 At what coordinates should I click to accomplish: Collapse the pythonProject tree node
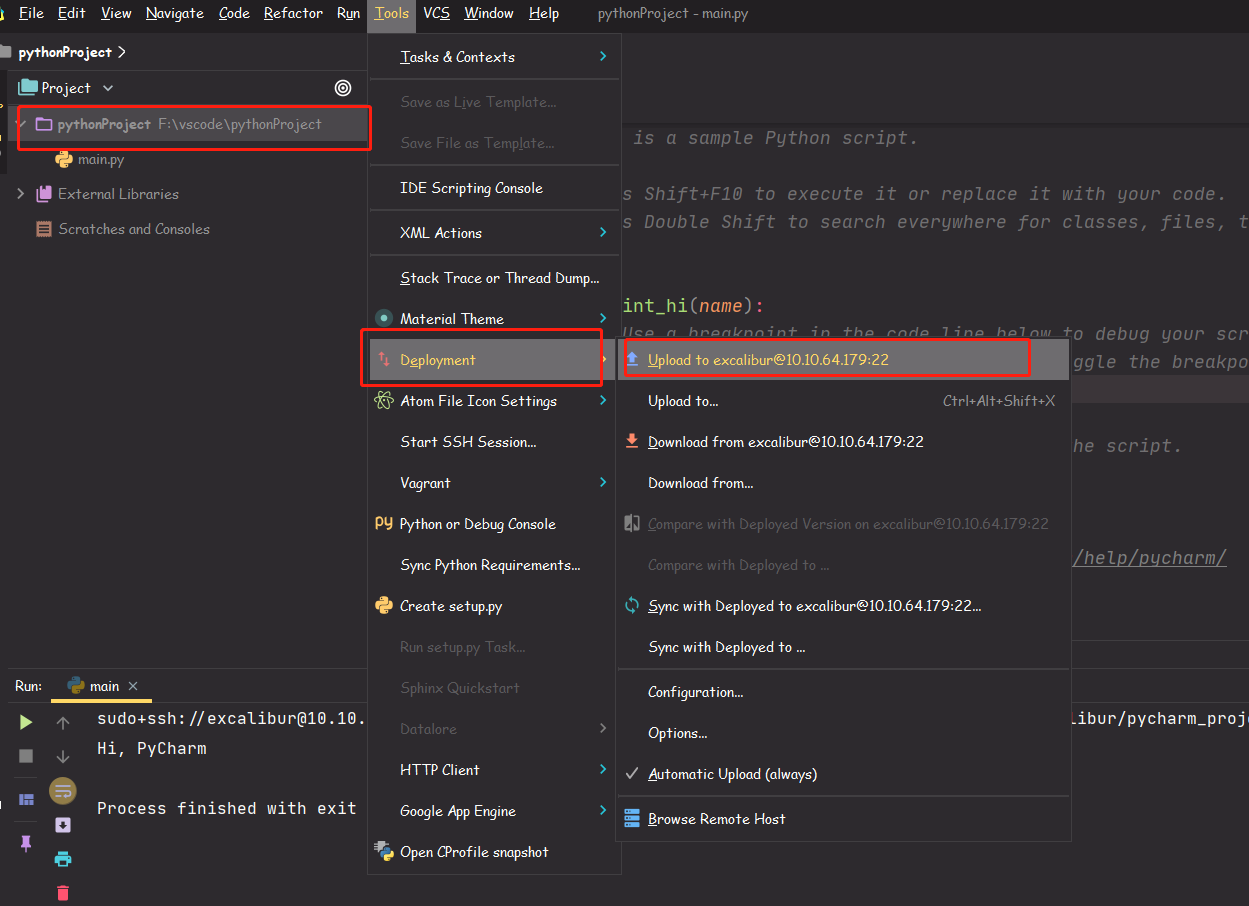click(x=22, y=124)
